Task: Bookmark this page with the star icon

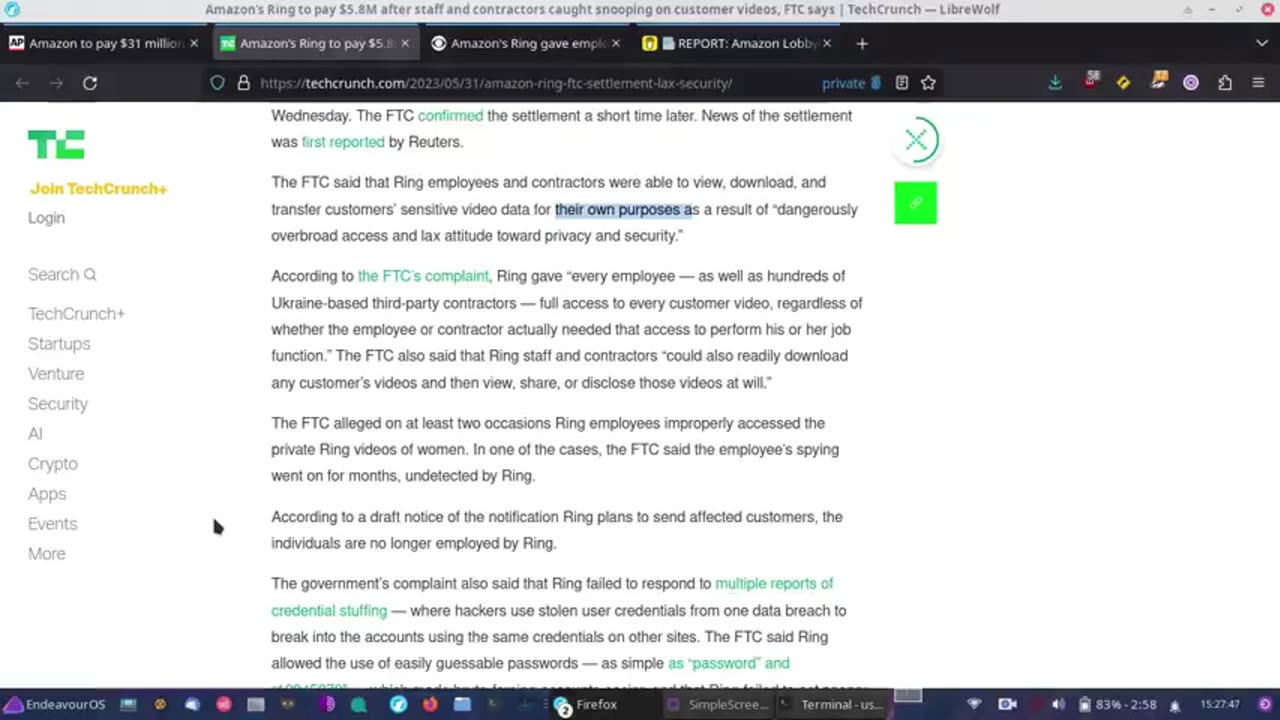Action: pyautogui.click(x=928, y=83)
